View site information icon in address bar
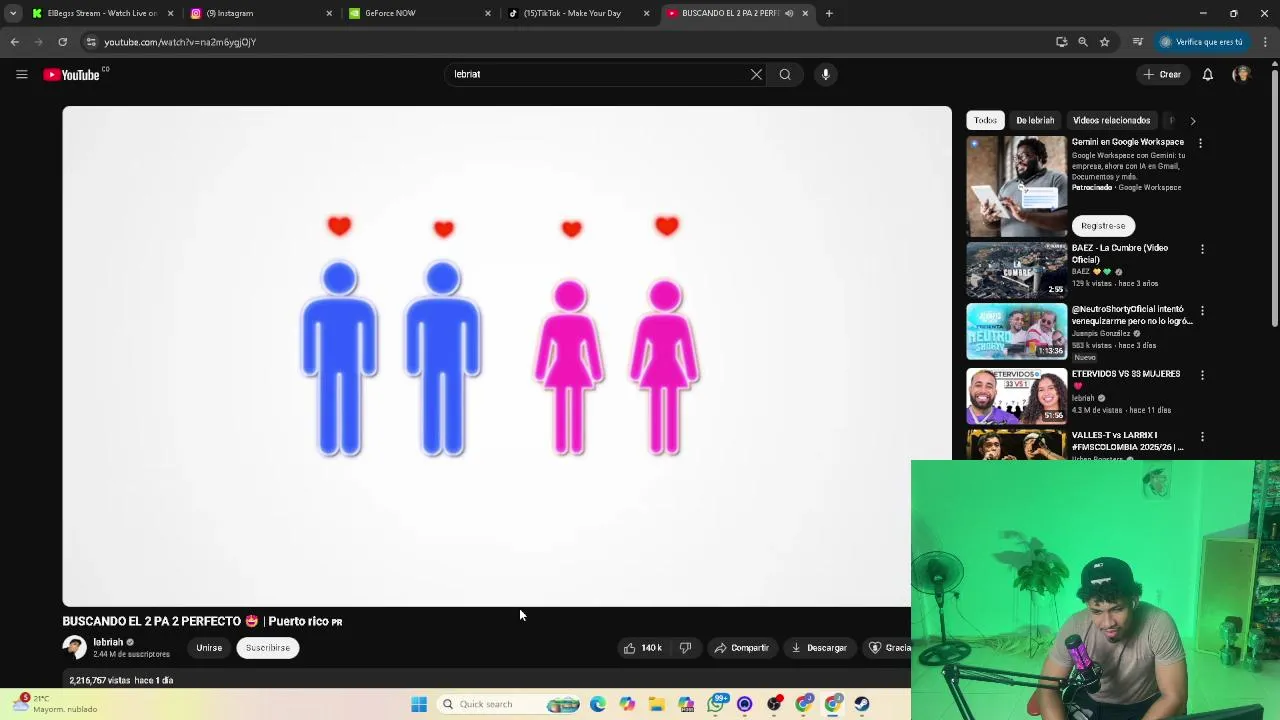The height and width of the screenshot is (720, 1280). pyautogui.click(x=91, y=42)
